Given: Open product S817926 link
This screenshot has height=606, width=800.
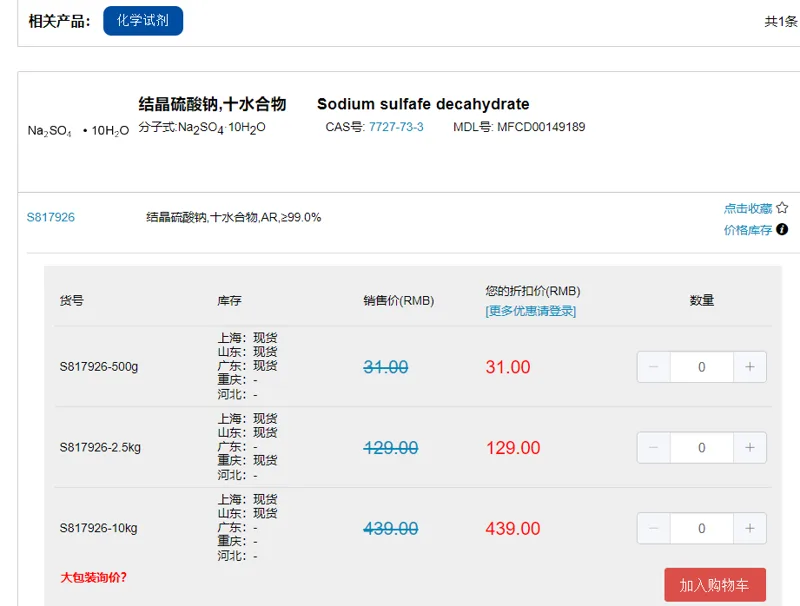Looking at the screenshot, I should point(51,217).
